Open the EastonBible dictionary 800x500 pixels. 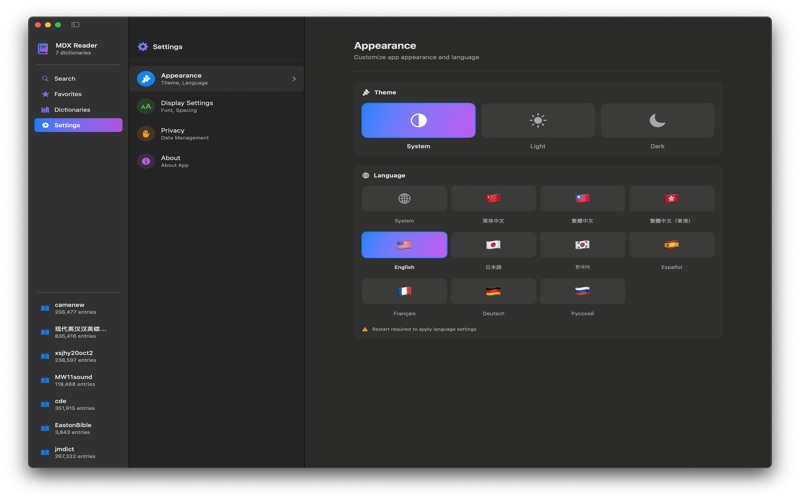coord(78,428)
